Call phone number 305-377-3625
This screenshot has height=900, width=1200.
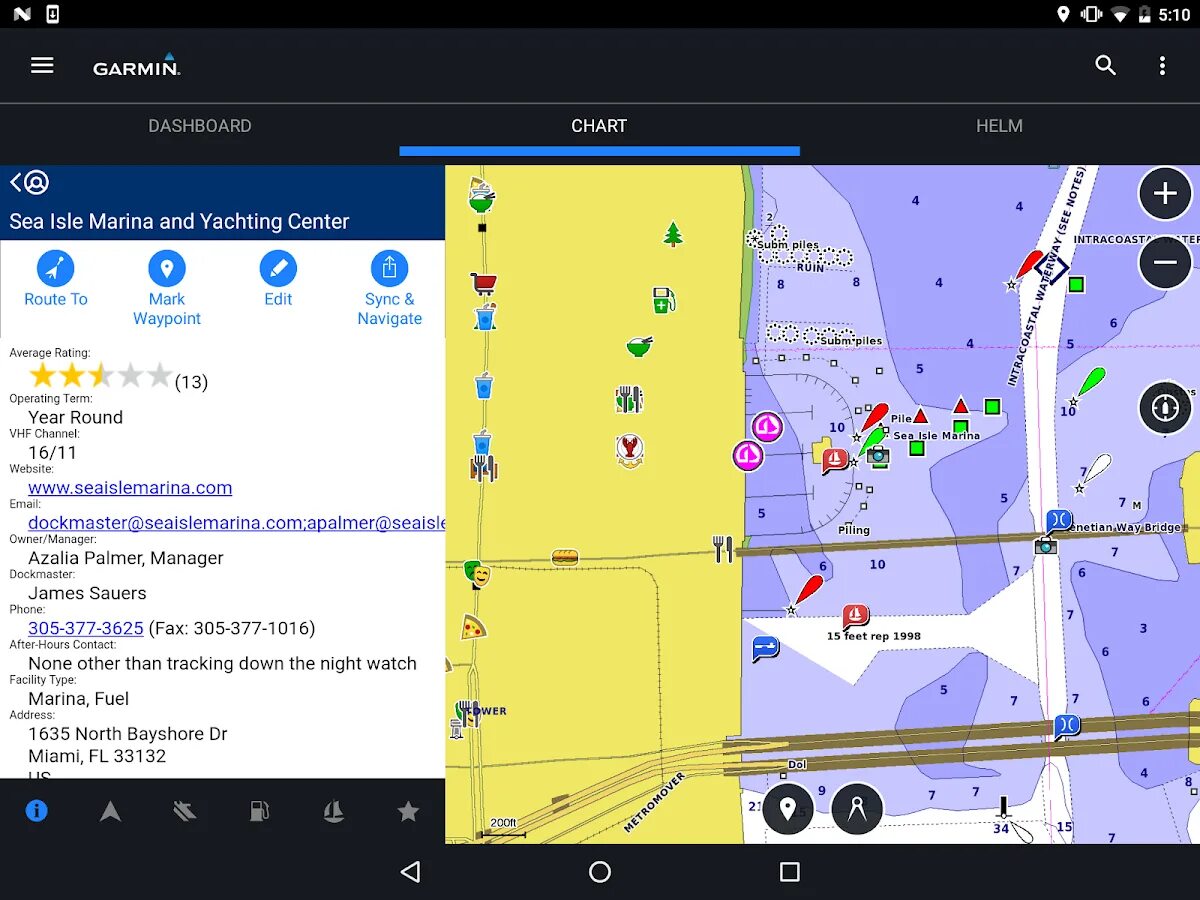[86, 628]
